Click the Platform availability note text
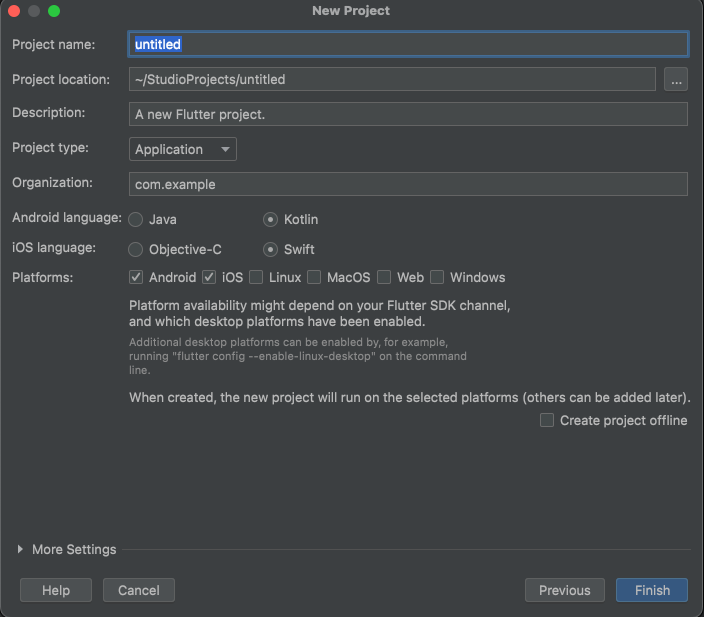 (x=320, y=313)
